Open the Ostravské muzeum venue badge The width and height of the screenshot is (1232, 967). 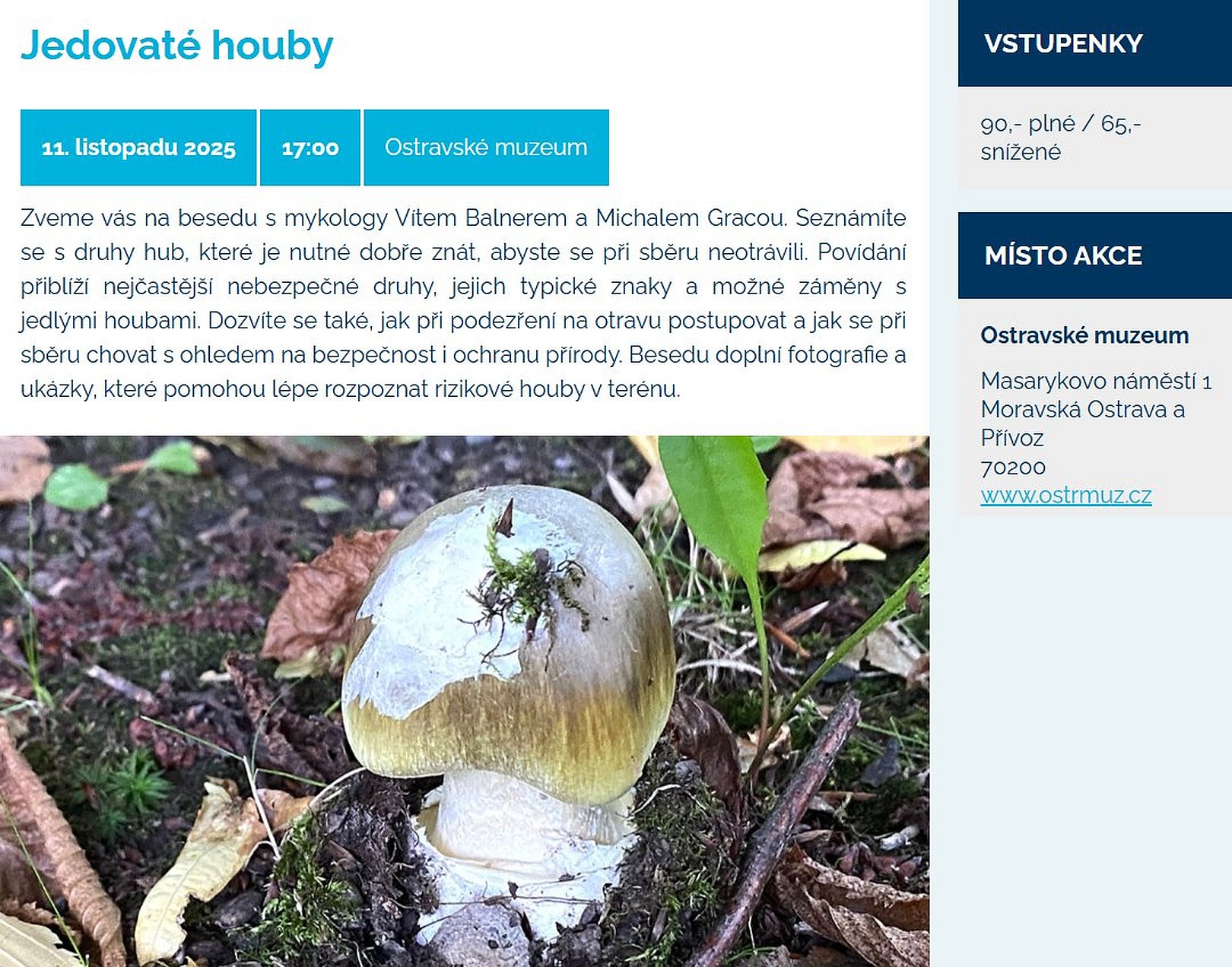click(x=486, y=147)
